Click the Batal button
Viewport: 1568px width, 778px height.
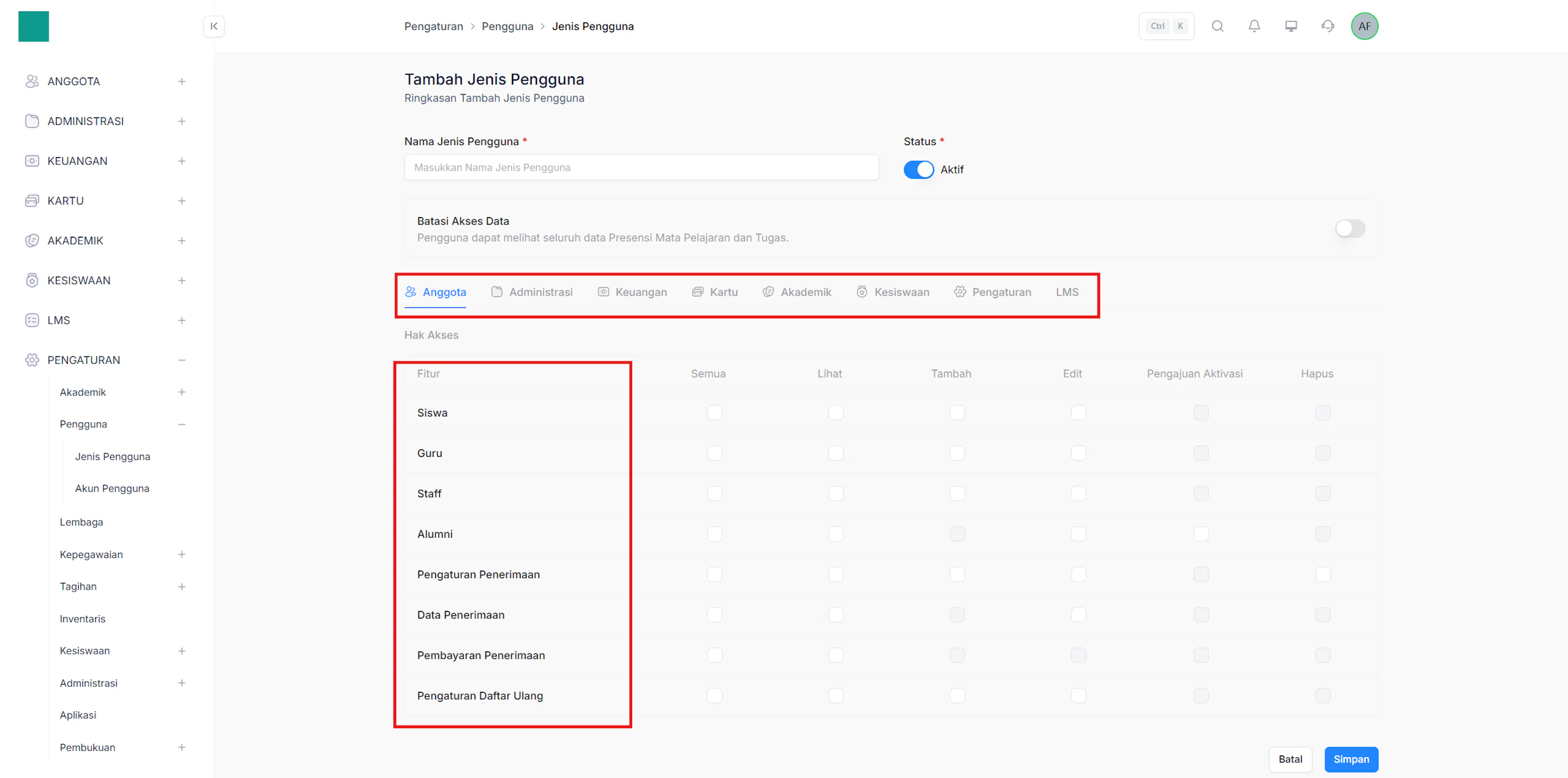(x=1290, y=759)
